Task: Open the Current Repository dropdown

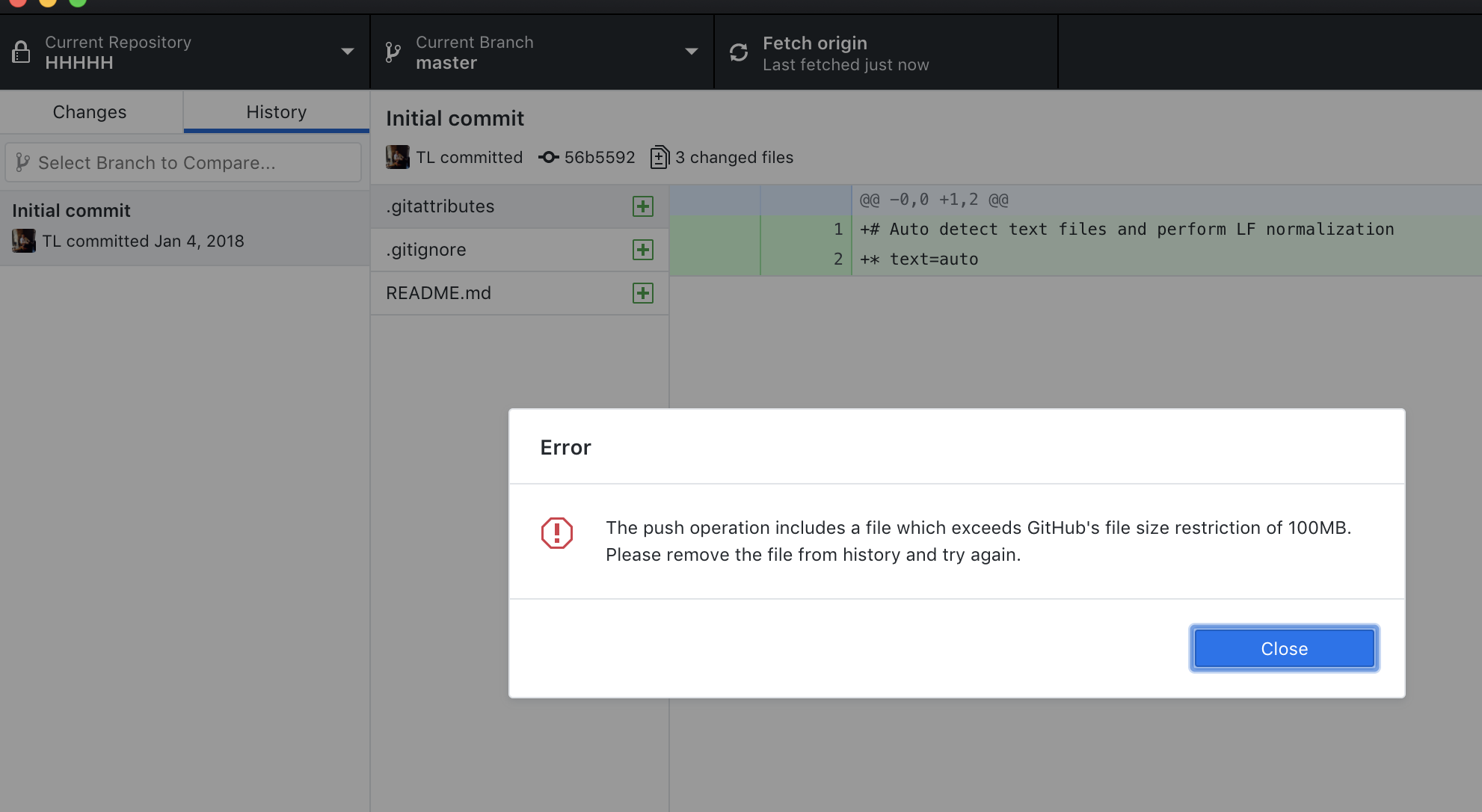Action: coord(185,52)
